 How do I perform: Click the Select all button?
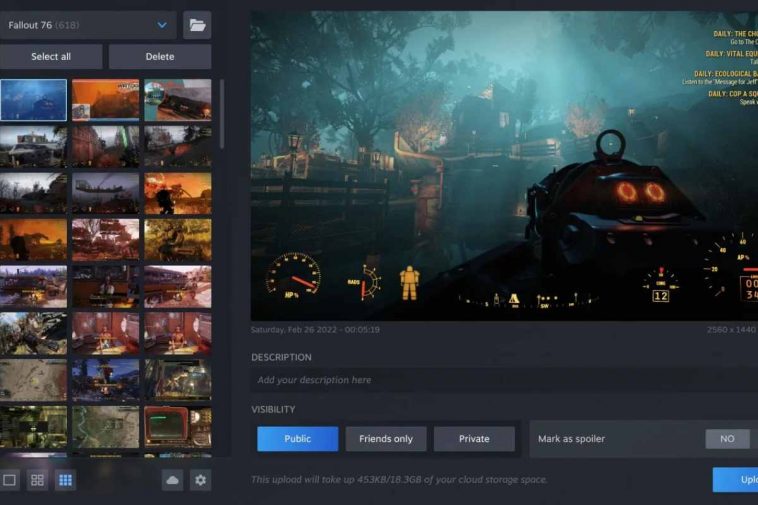(51, 57)
